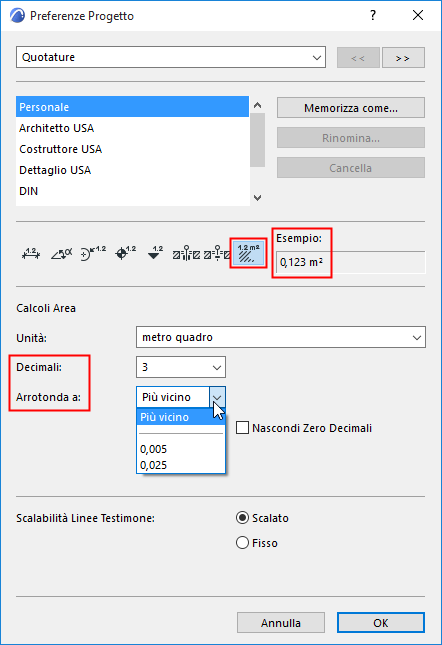This screenshot has height=645, width=442.
Task: Click the Esempio field showing 0,123 m²
Action: point(350,262)
